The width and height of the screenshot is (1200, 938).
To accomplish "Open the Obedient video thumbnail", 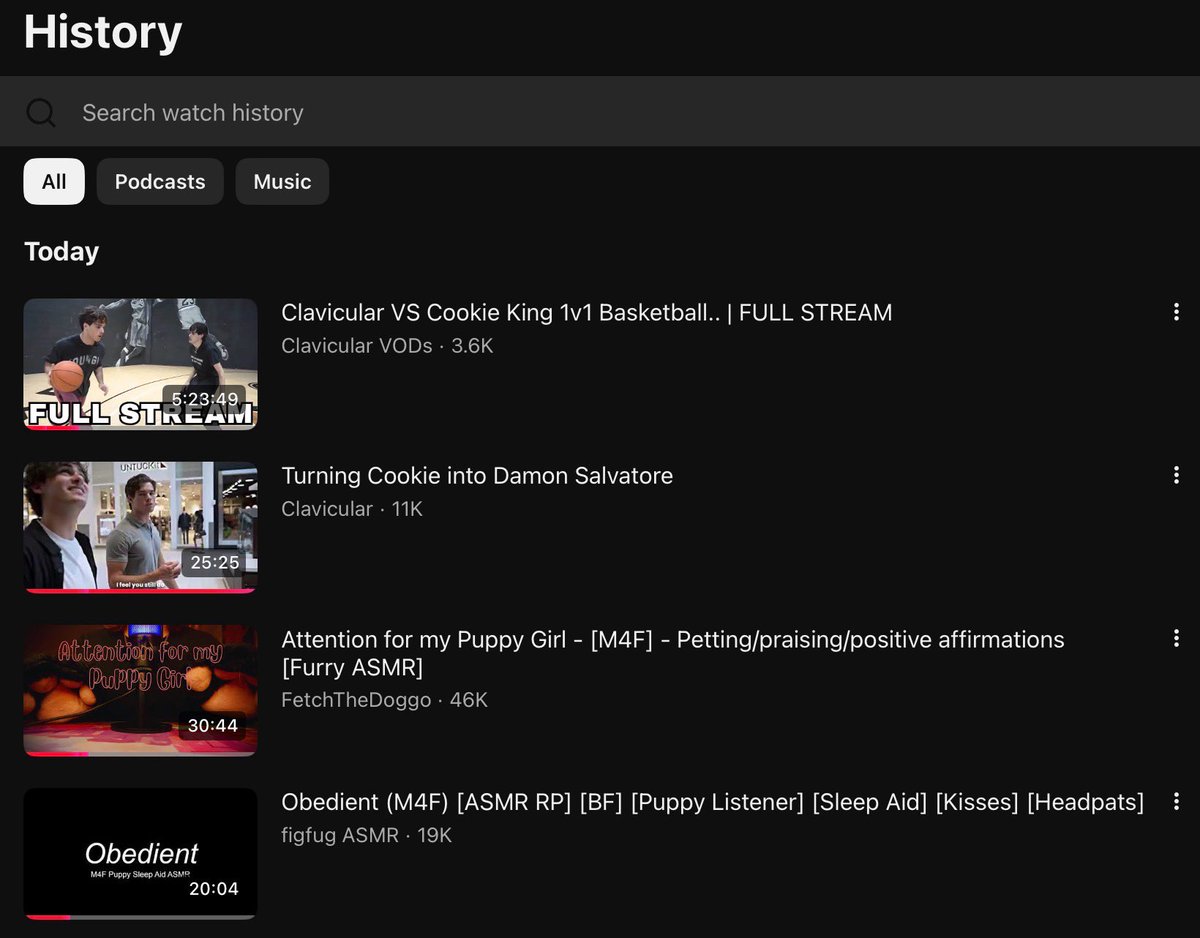I will coord(140,853).
